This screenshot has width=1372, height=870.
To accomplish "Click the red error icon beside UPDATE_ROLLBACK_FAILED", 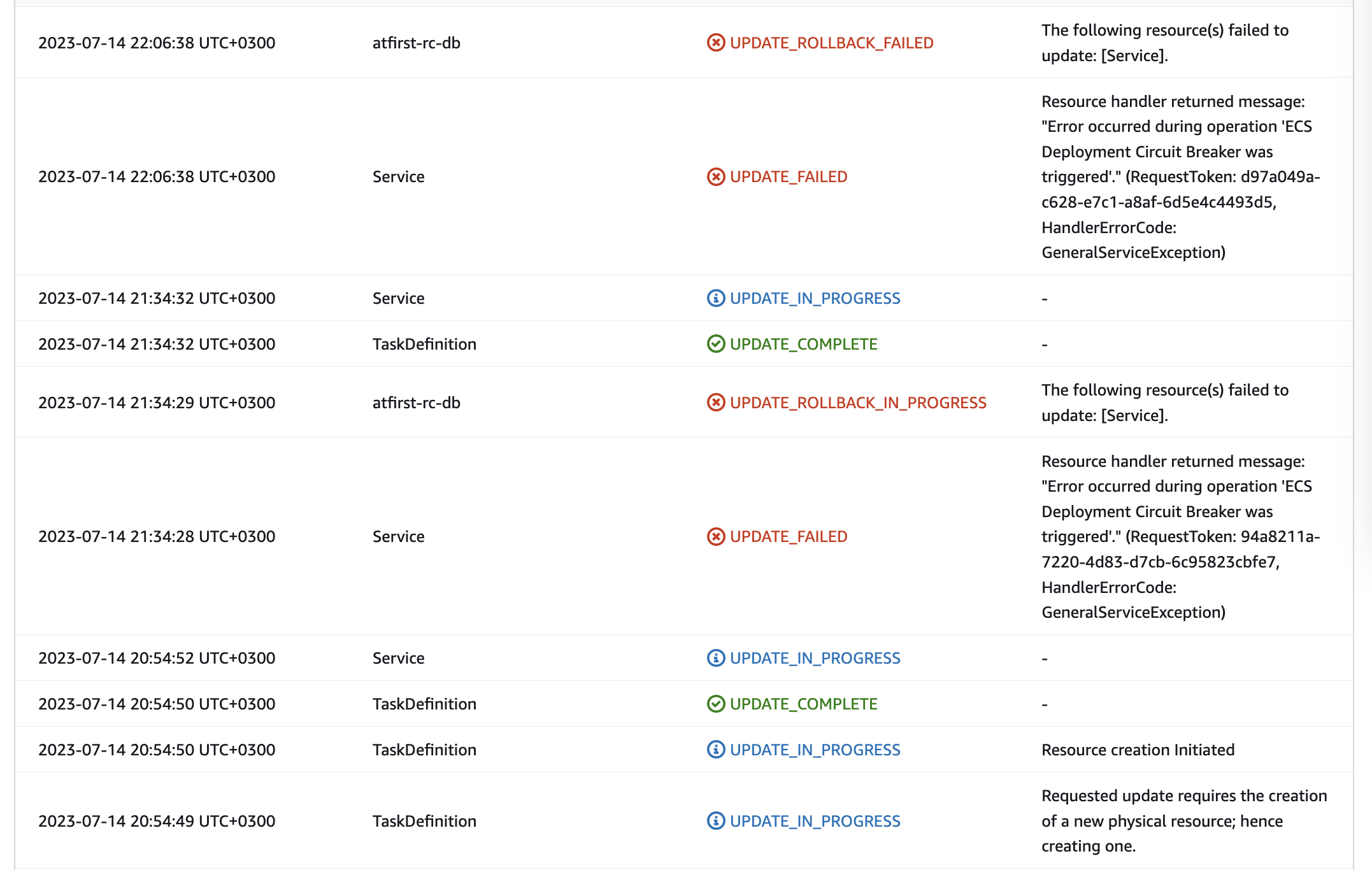I will click(x=715, y=43).
